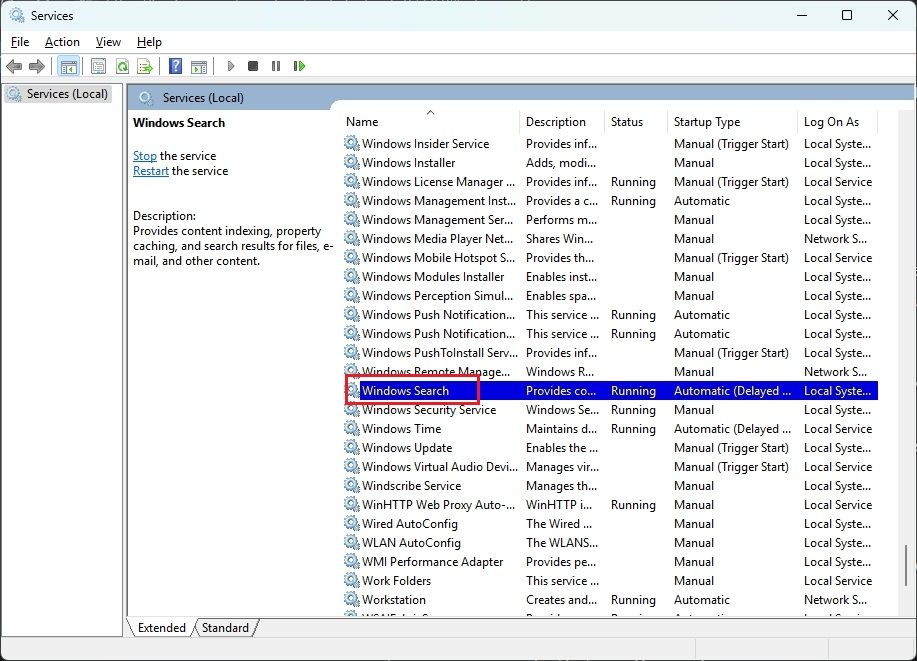Viewport: 917px width, 661px height.
Task: Click the Forward arrow in toolbar
Action: click(x=36, y=66)
